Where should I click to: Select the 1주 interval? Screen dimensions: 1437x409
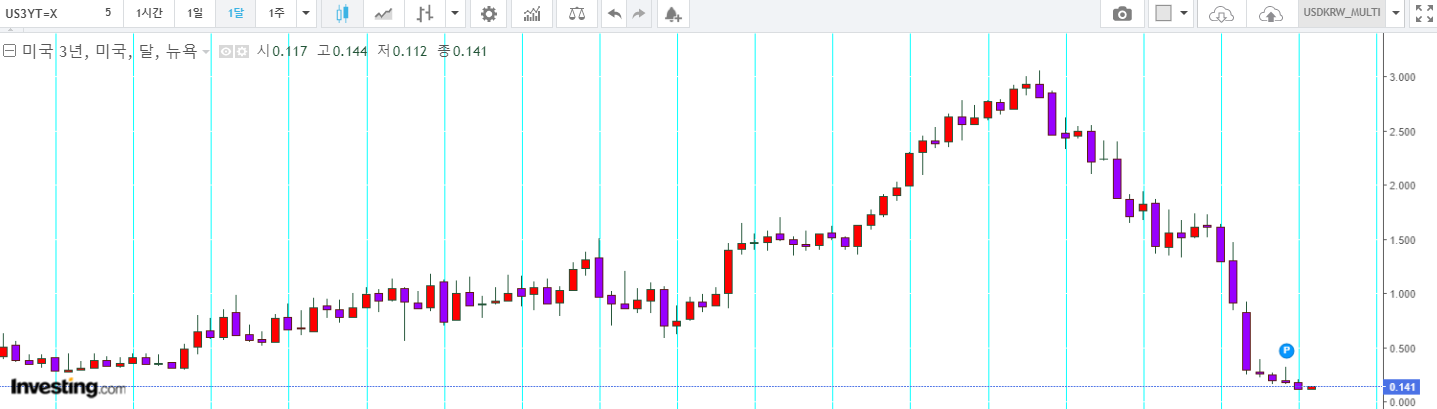(276, 13)
